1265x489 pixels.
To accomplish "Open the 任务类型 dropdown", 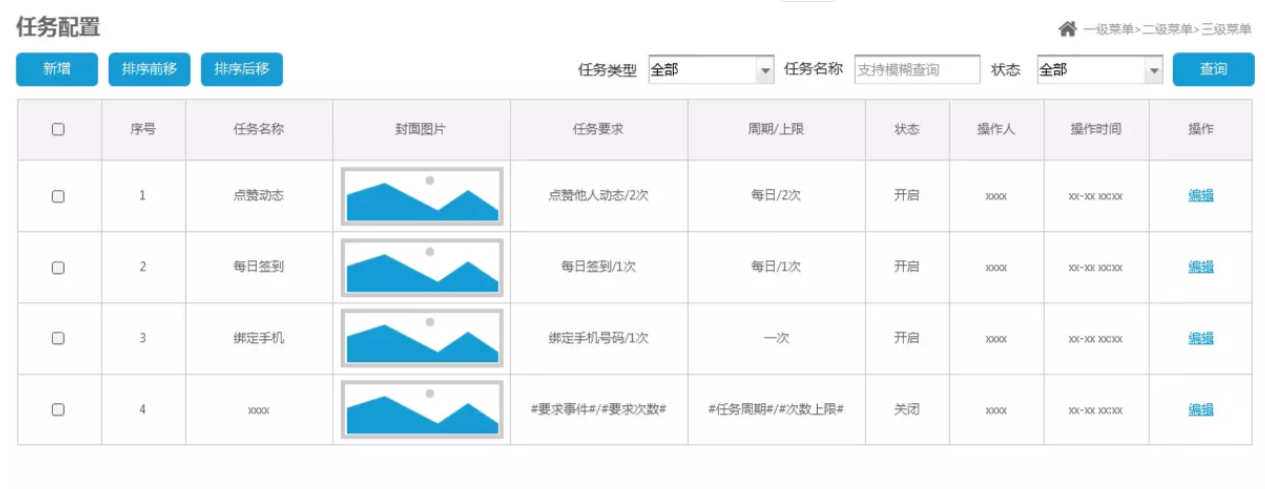I will click(x=711, y=70).
